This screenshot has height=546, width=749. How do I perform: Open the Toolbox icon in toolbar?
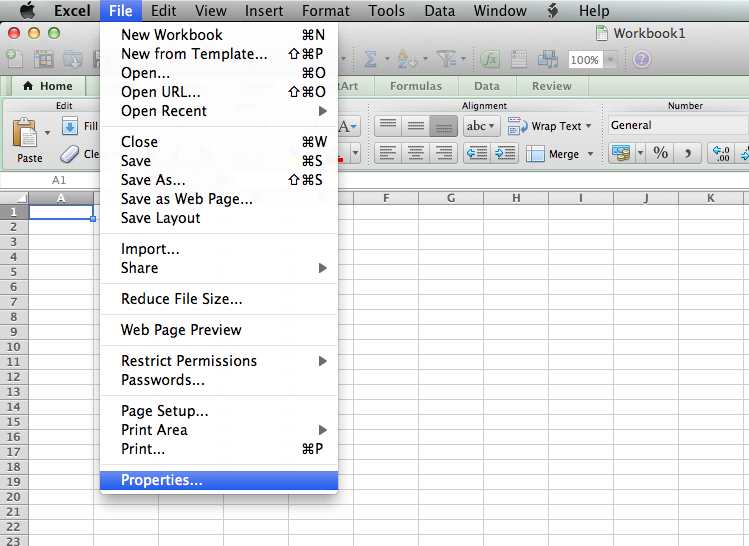519,60
